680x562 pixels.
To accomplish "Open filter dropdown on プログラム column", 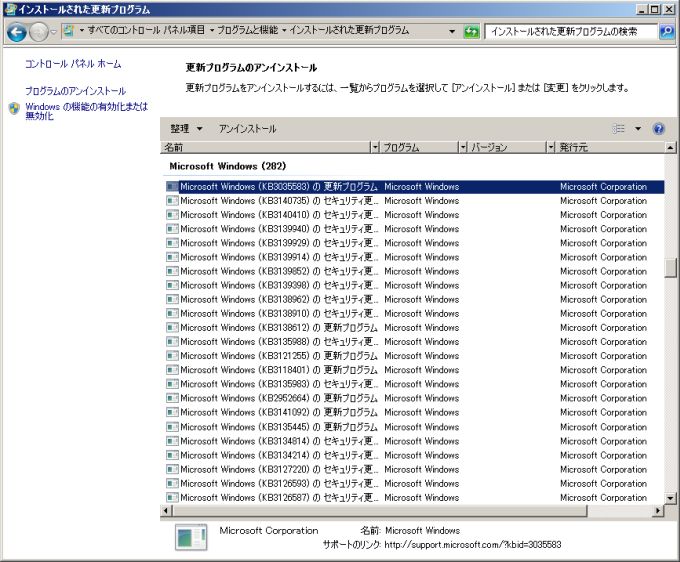I will pos(463,147).
